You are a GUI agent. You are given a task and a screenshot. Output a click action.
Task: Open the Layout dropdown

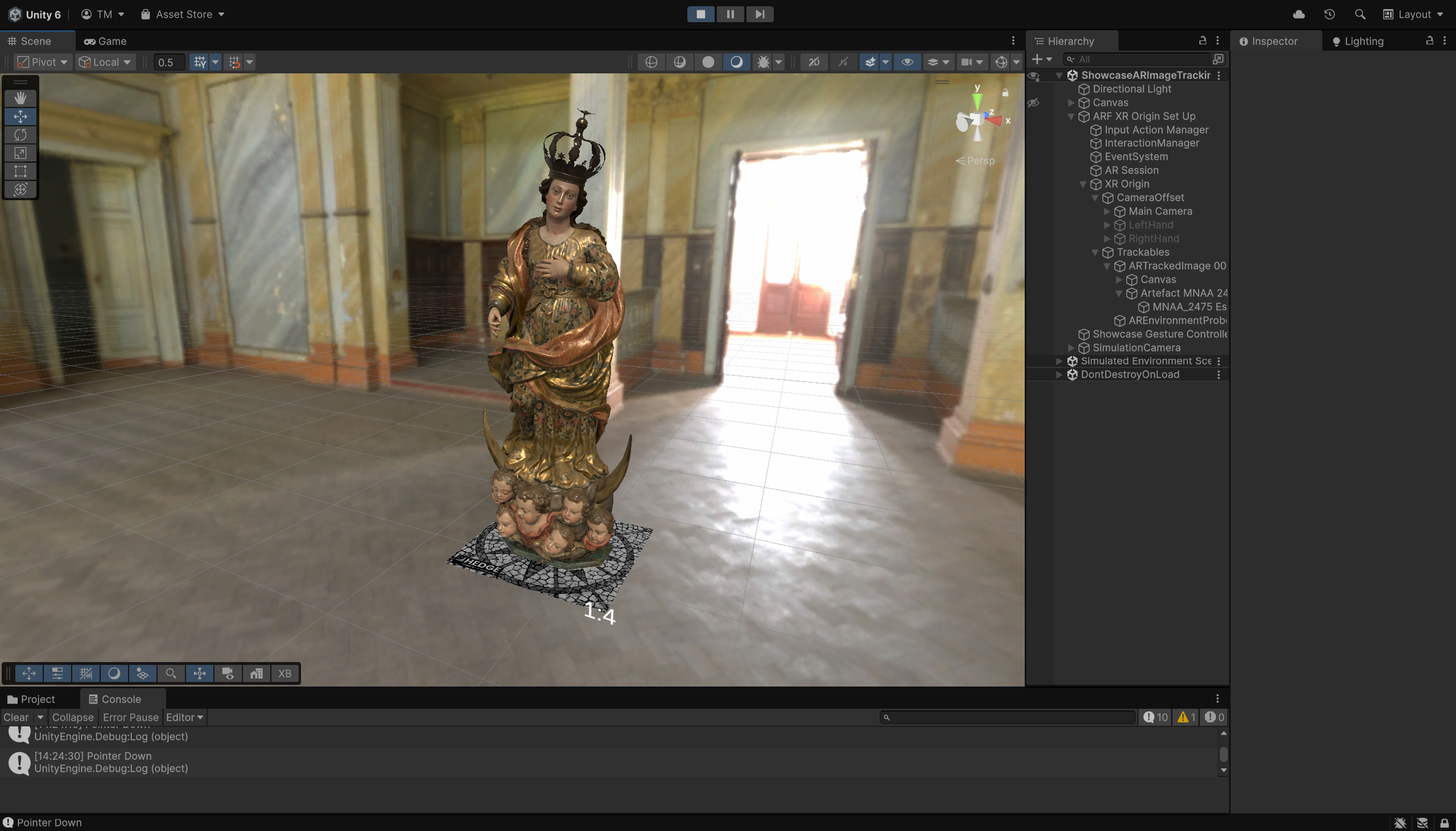point(1413,14)
